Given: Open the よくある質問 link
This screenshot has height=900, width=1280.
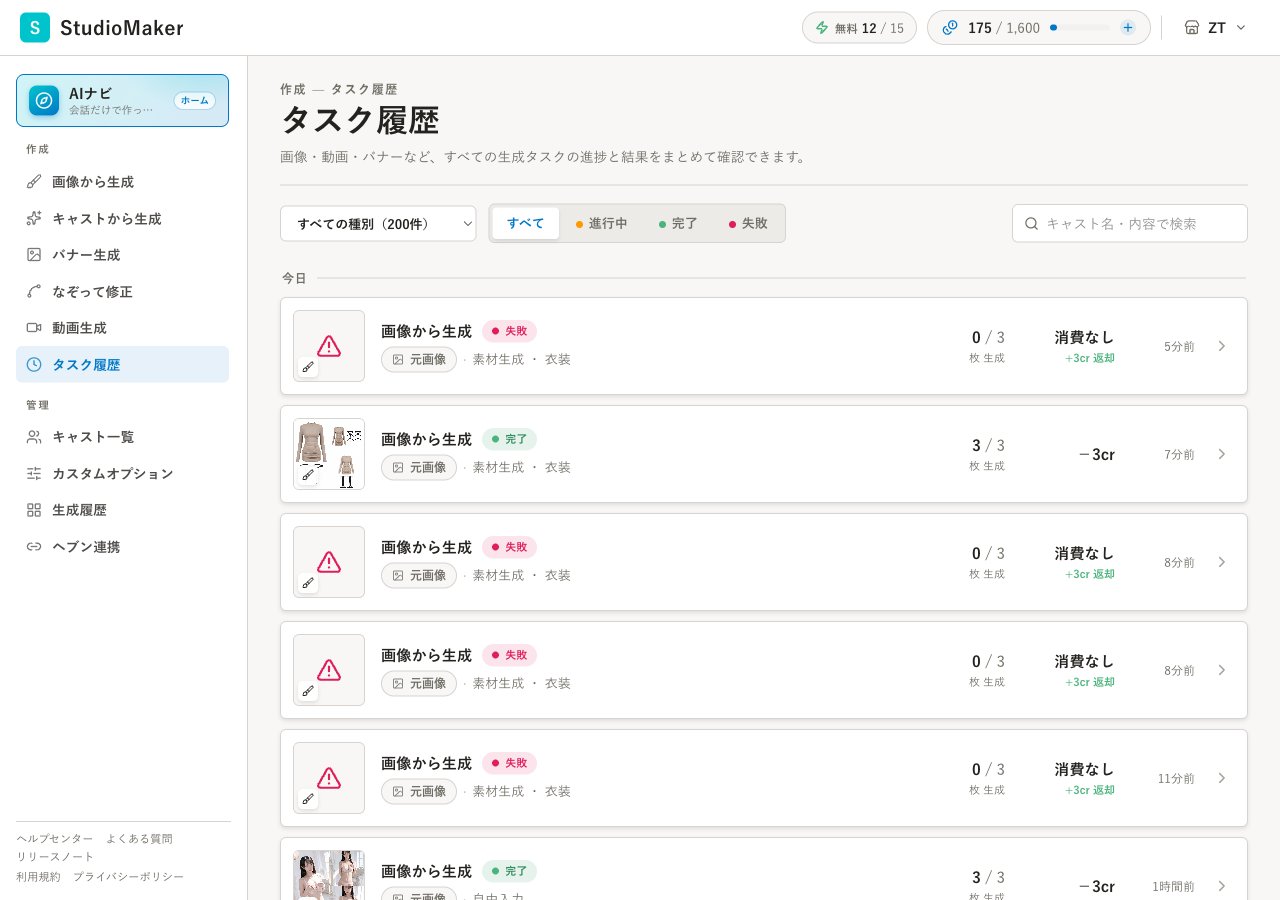Looking at the screenshot, I should coord(139,838).
